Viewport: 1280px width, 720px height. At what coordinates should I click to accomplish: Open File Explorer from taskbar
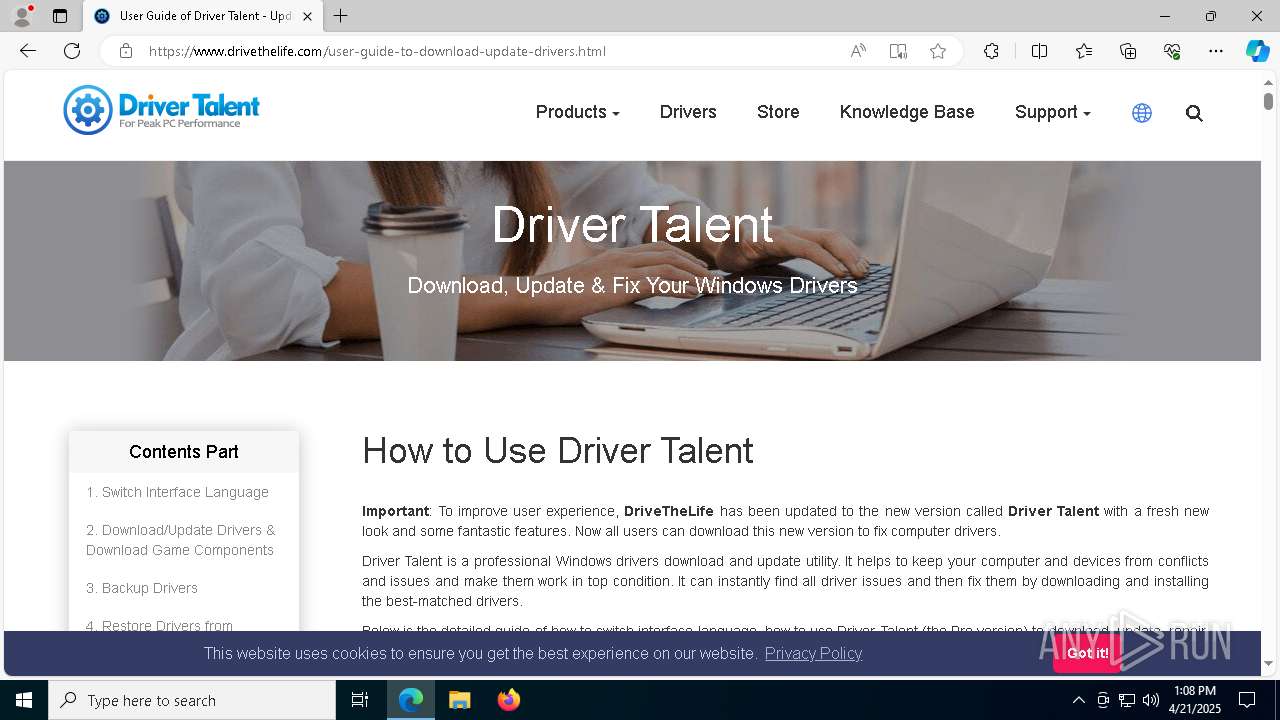(459, 700)
